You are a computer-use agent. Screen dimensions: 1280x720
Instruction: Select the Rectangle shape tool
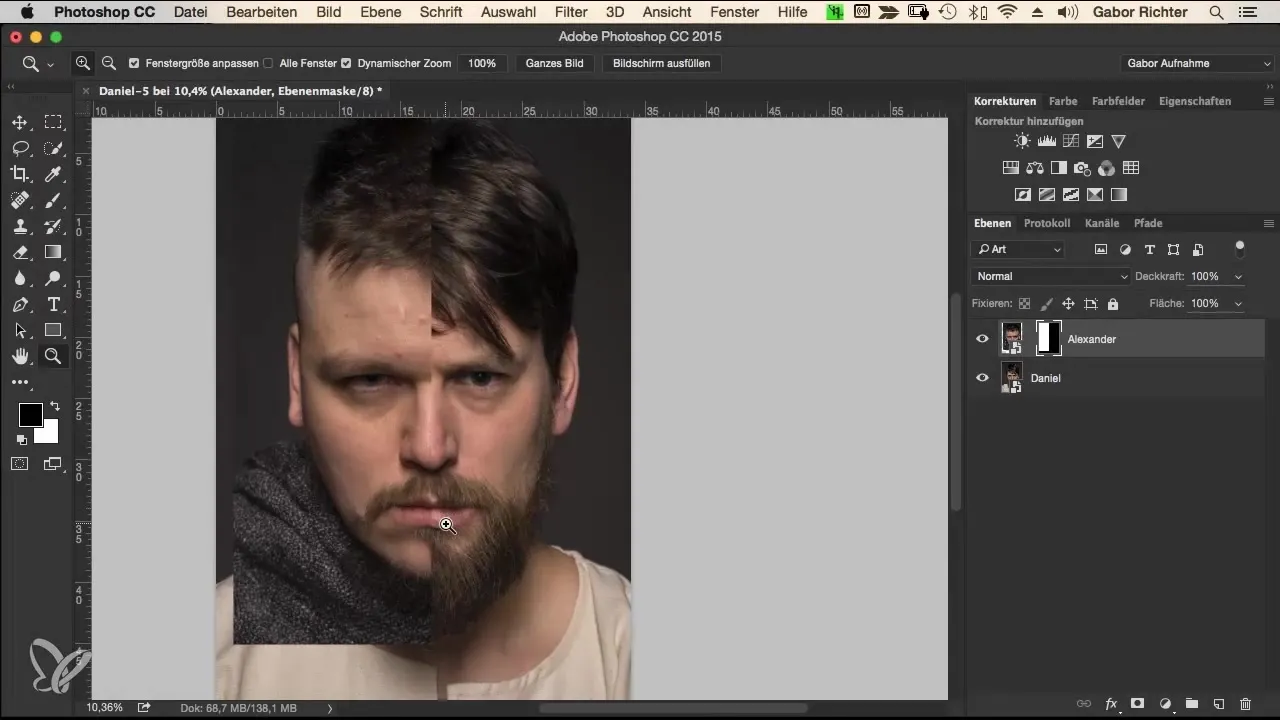pos(53,330)
